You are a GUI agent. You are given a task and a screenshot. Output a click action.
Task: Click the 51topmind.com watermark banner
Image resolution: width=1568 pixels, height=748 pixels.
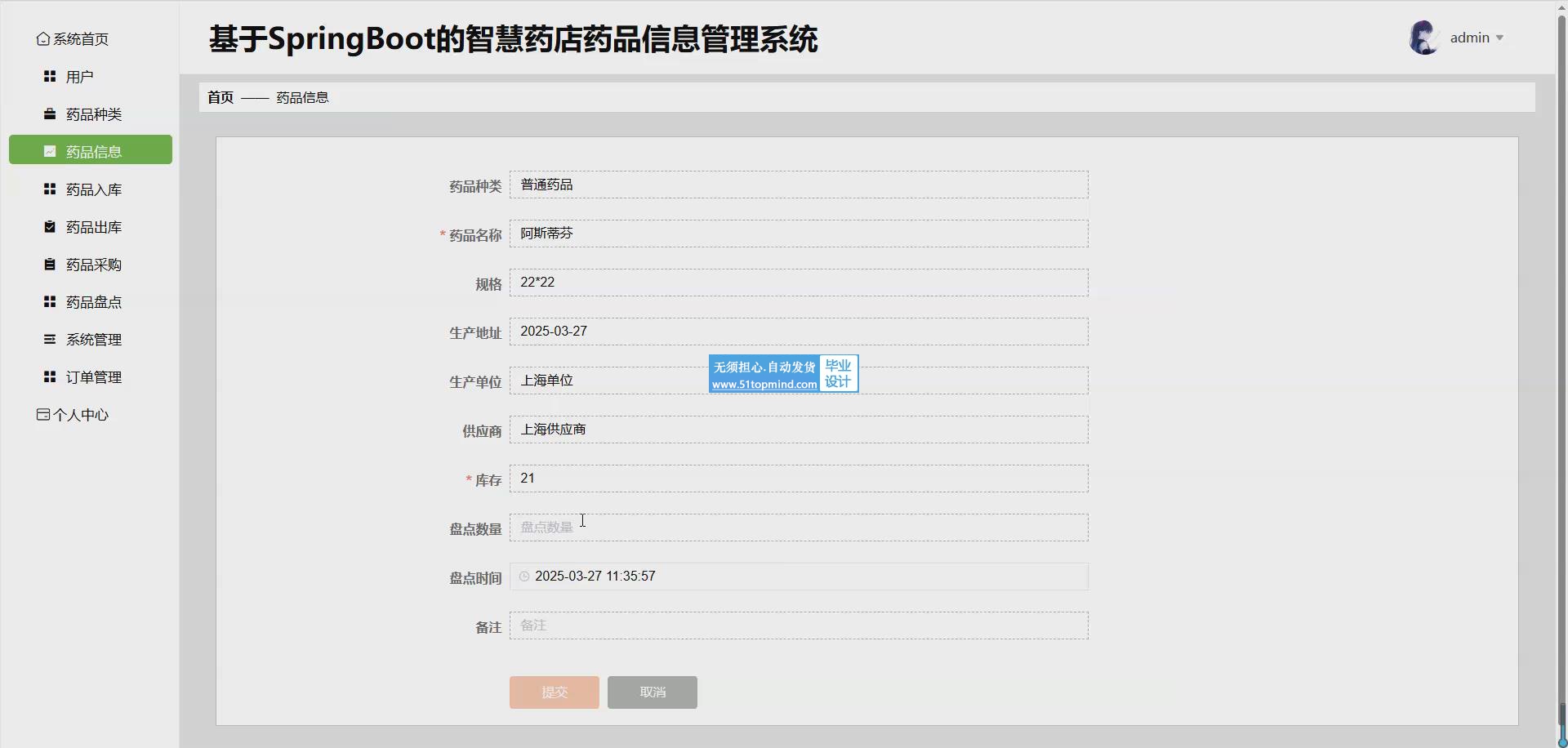click(x=782, y=374)
